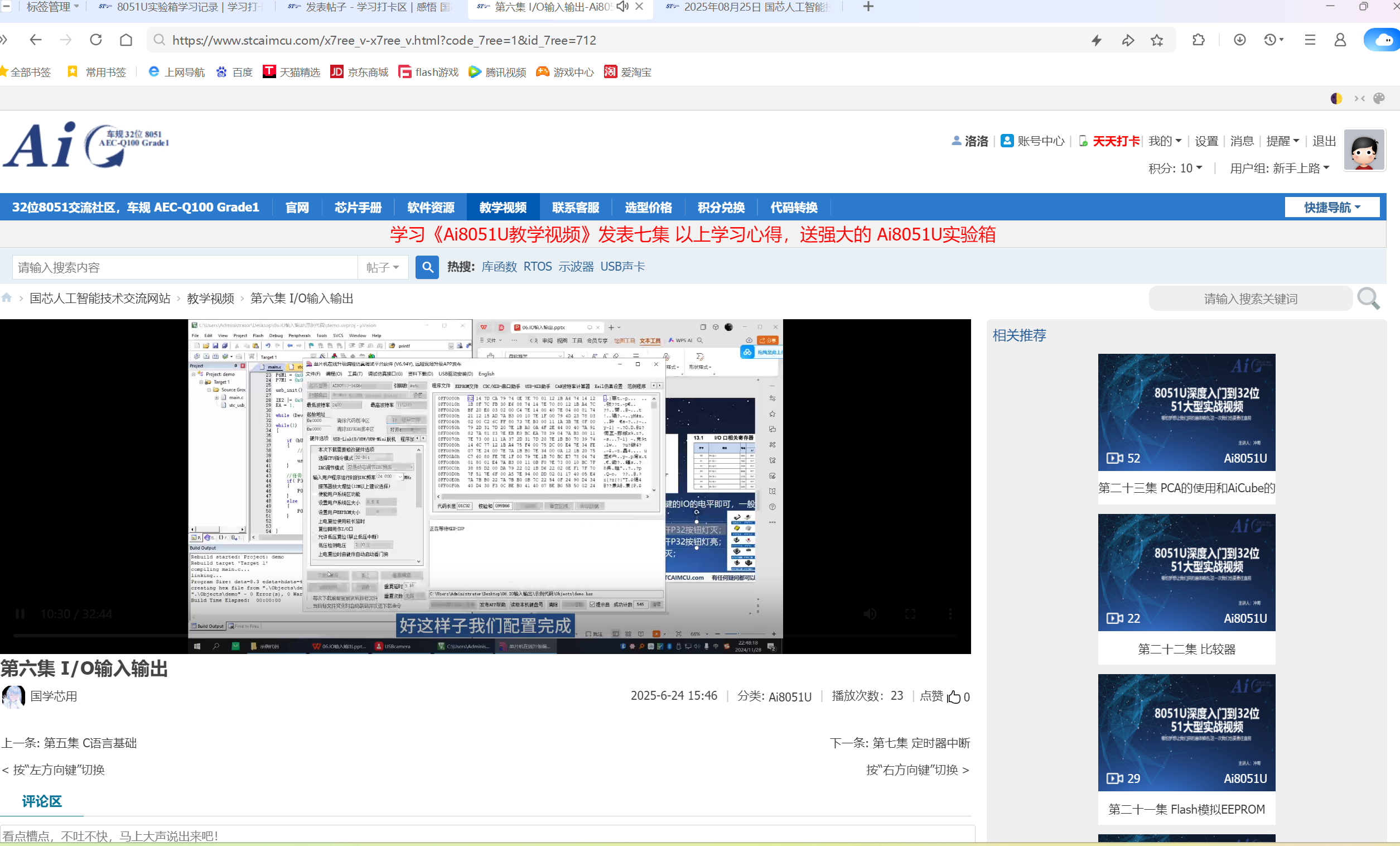This screenshot has width=1400, height=846.
Task: Open 芯片手册 in navigation bar
Action: (358, 208)
